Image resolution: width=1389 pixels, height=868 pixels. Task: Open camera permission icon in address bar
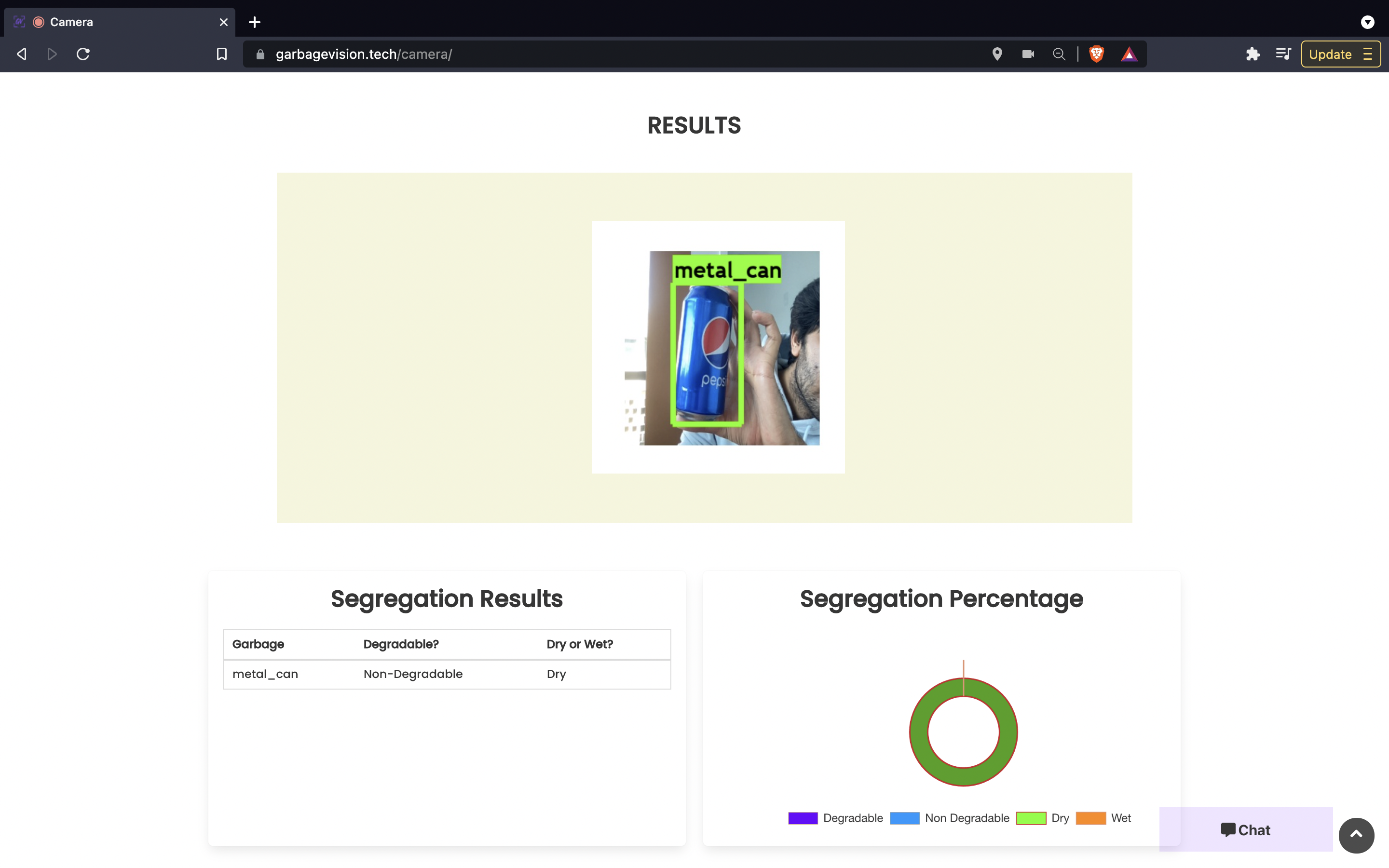point(1028,54)
